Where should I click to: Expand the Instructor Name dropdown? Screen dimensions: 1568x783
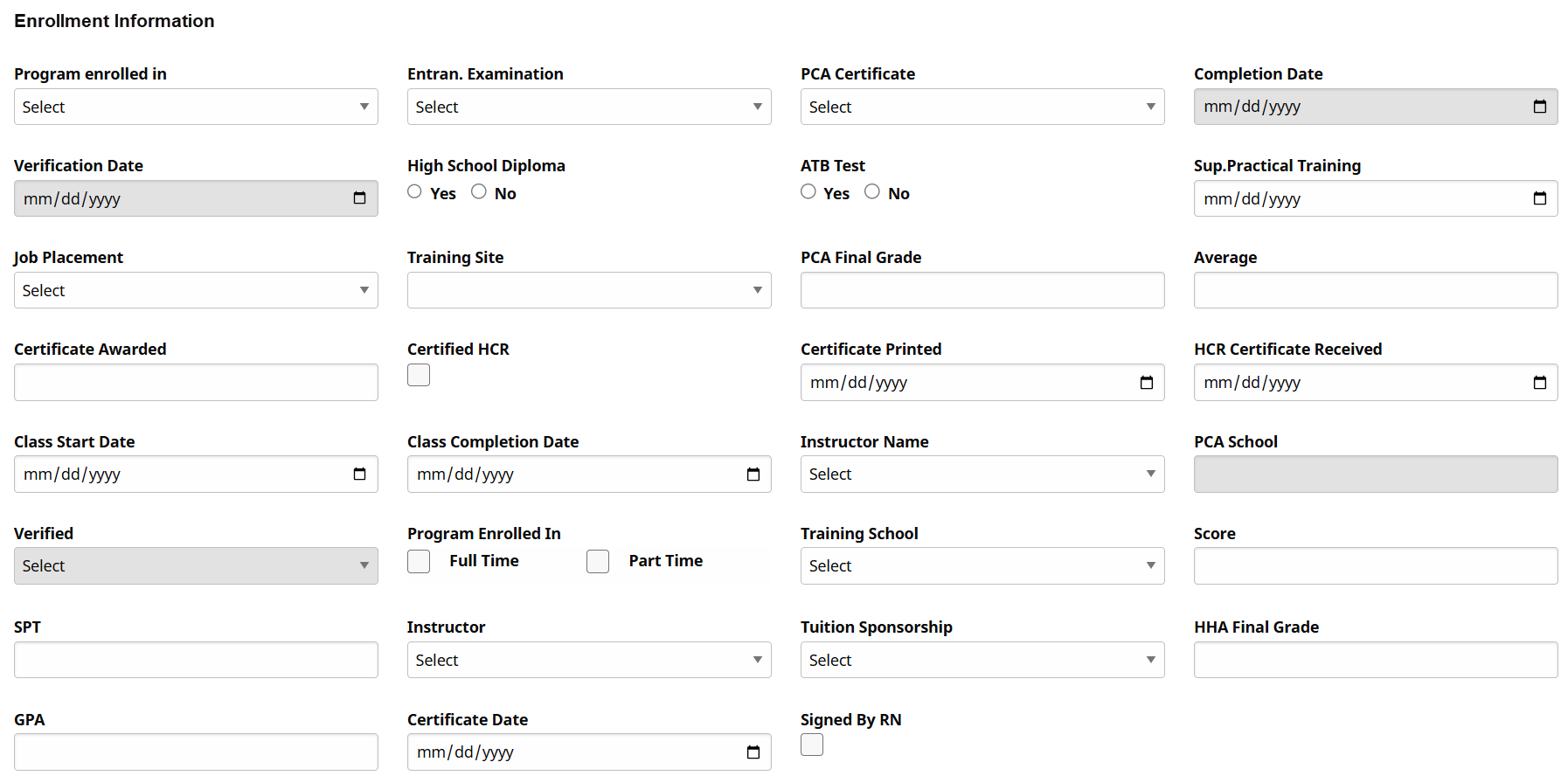click(982, 474)
